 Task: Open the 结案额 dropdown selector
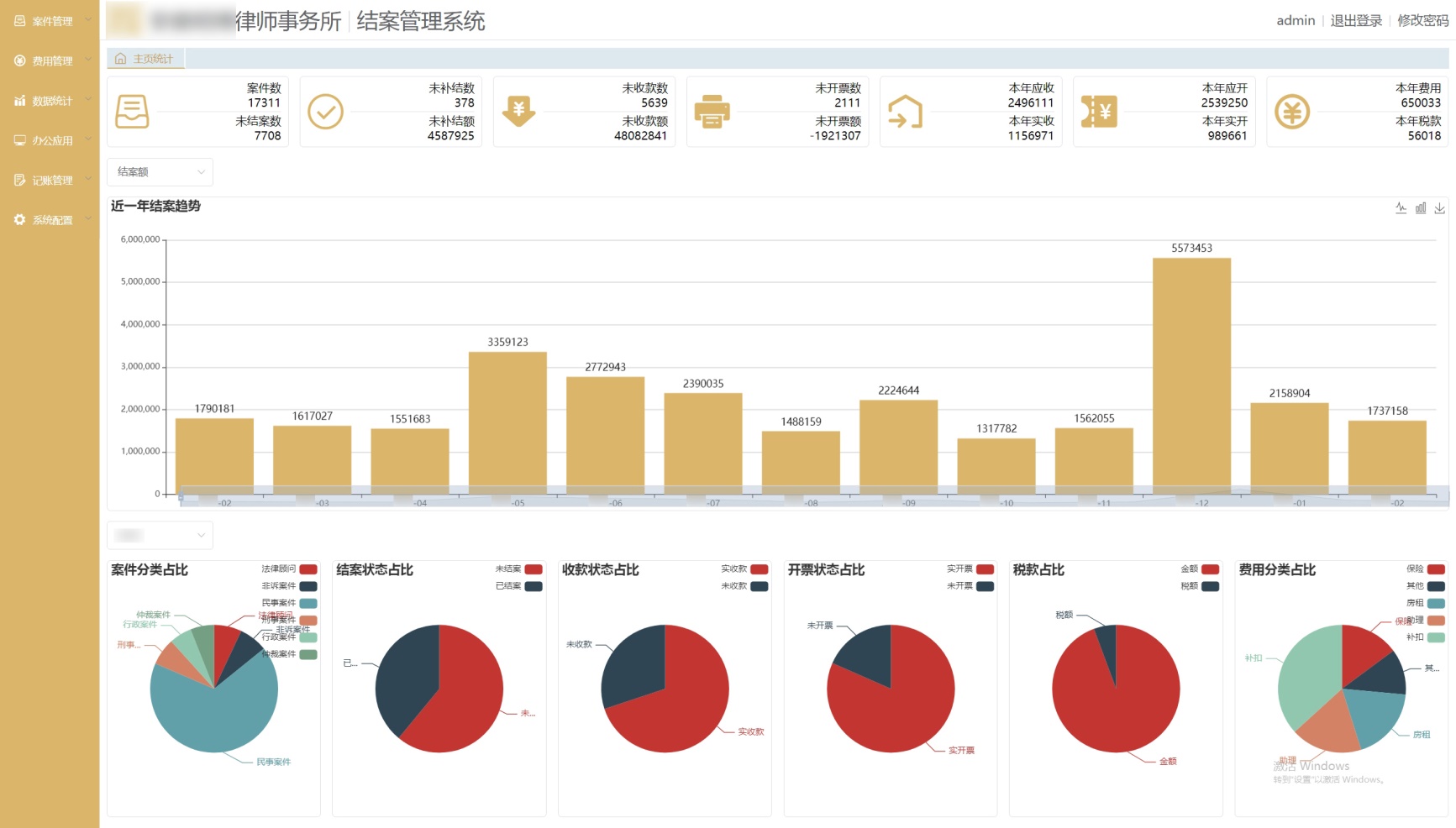point(160,171)
